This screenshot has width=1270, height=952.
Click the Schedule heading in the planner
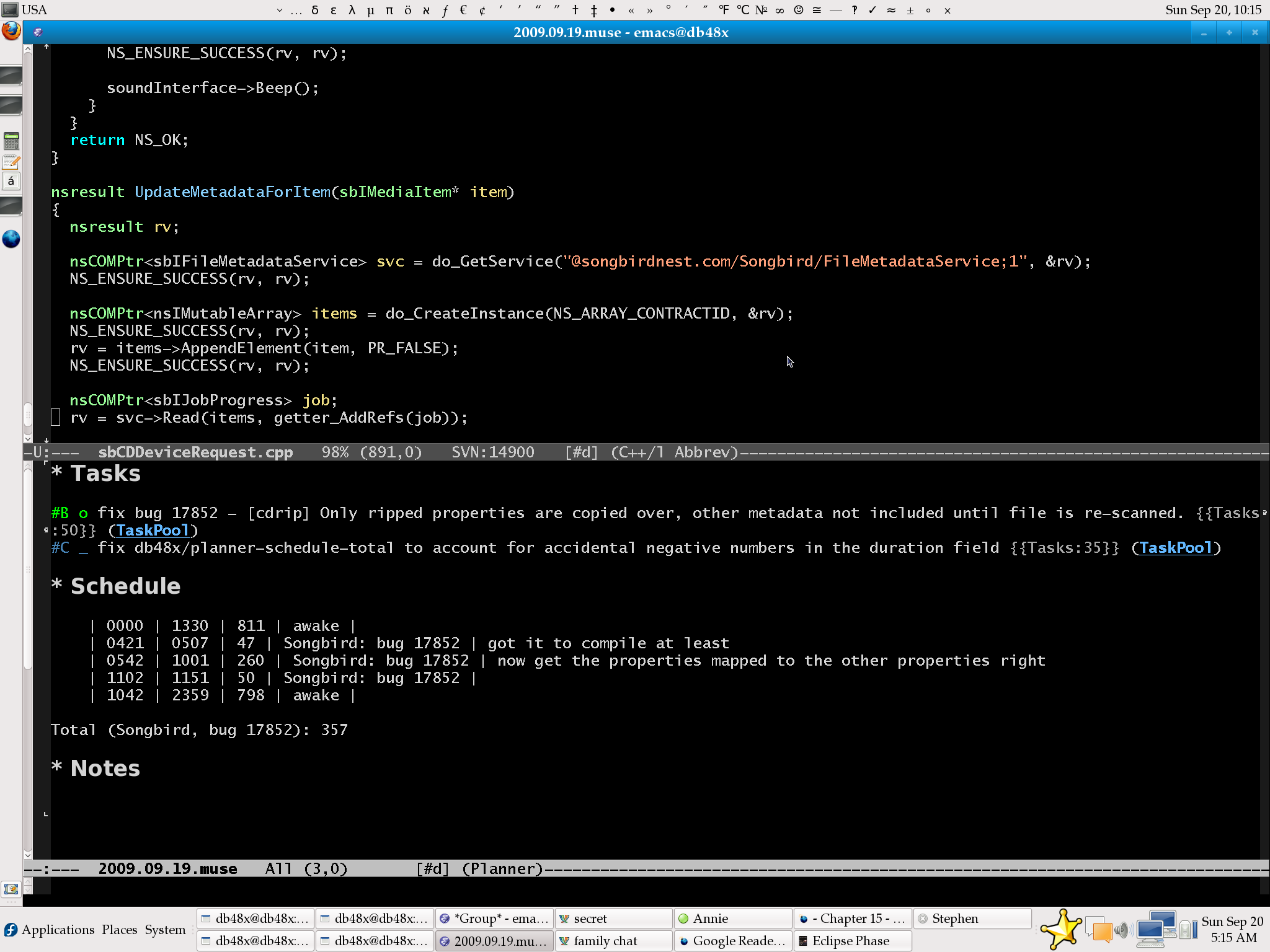(125, 586)
